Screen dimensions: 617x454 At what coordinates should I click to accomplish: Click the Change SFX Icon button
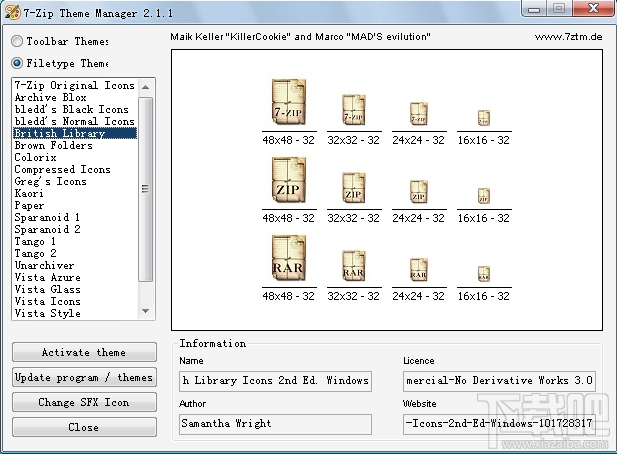click(84, 402)
